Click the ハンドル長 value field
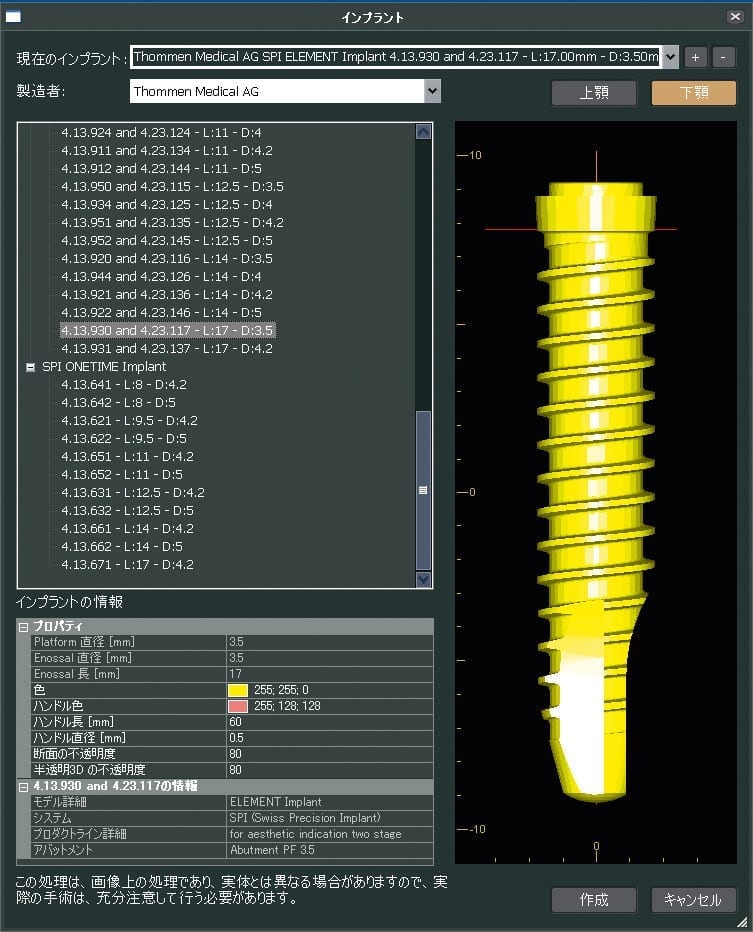This screenshot has height=932, width=753. (x=329, y=722)
